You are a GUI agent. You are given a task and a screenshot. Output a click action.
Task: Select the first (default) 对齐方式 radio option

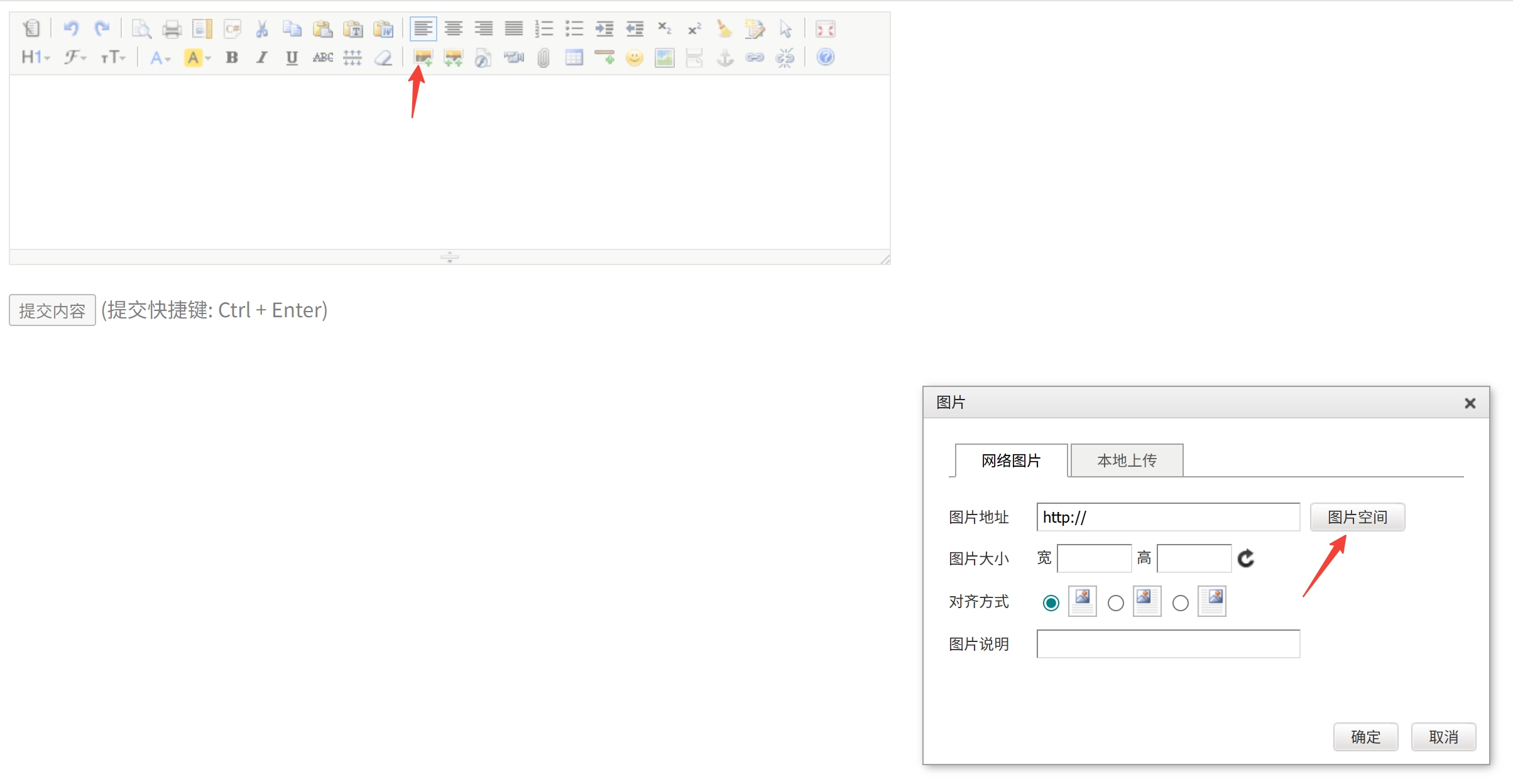(1051, 603)
